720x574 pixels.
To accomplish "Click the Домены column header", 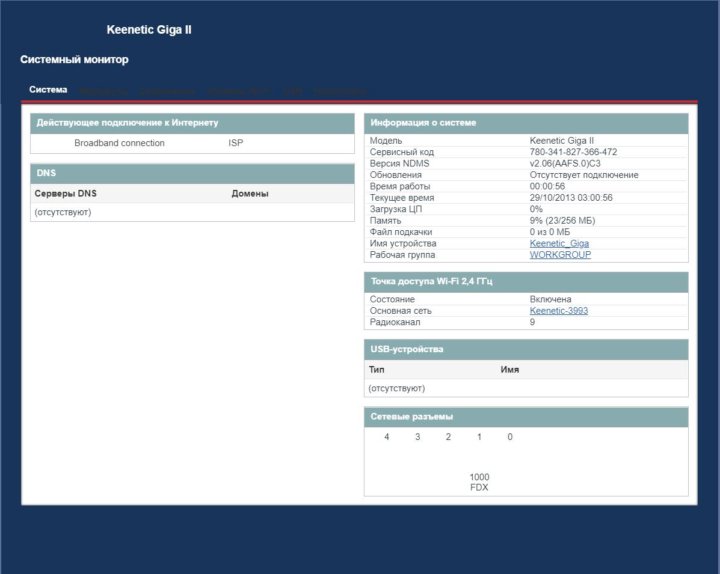I will [251, 193].
